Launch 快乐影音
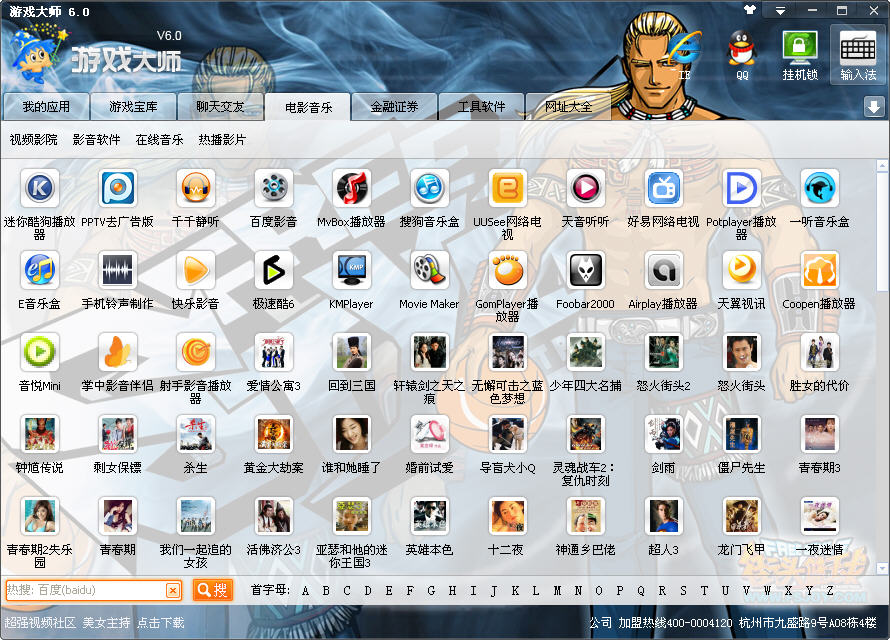This screenshot has width=890, height=640. pos(195,270)
